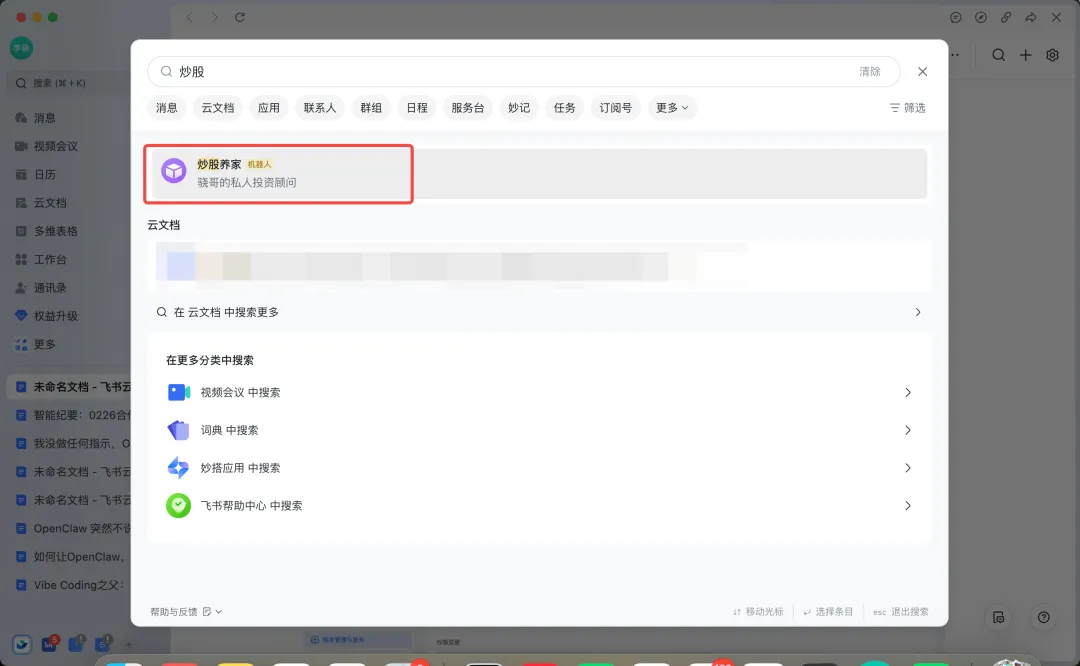Click the help question mark icon
Screen dimensions: 1080x666
tap(1043, 617)
